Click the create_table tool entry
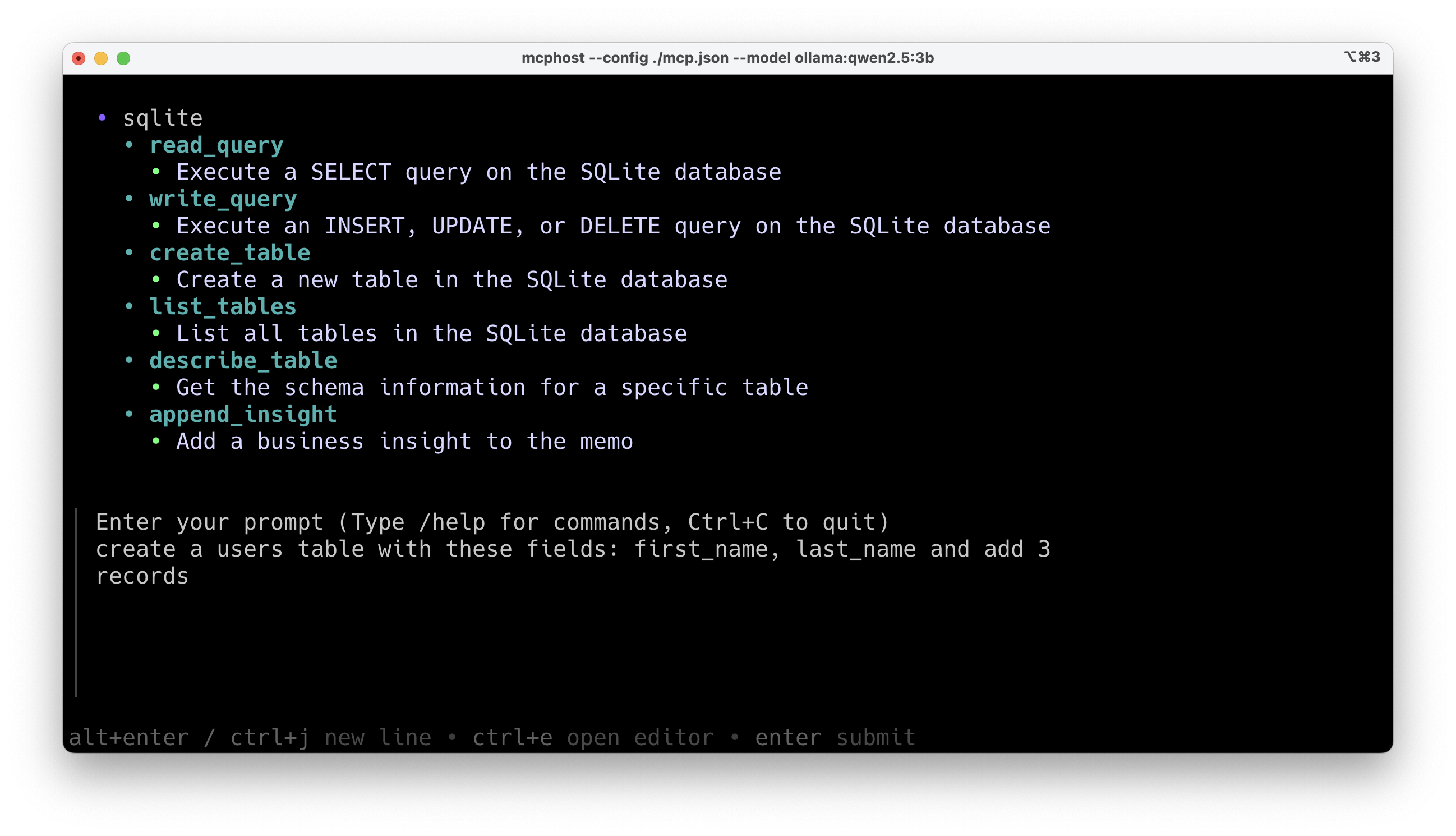1456x836 pixels. 229,253
